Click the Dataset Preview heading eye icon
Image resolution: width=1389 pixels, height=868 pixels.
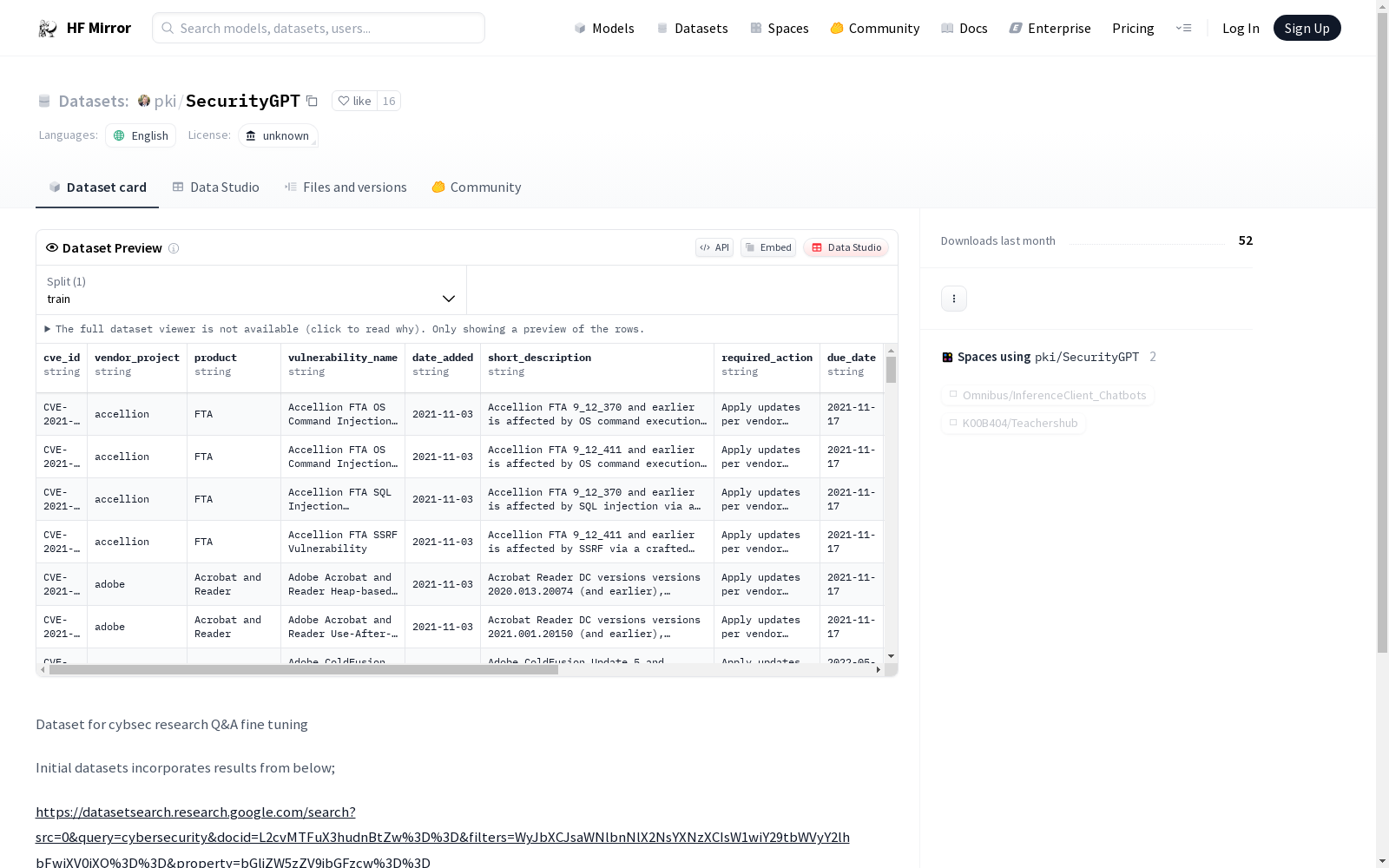[52, 247]
